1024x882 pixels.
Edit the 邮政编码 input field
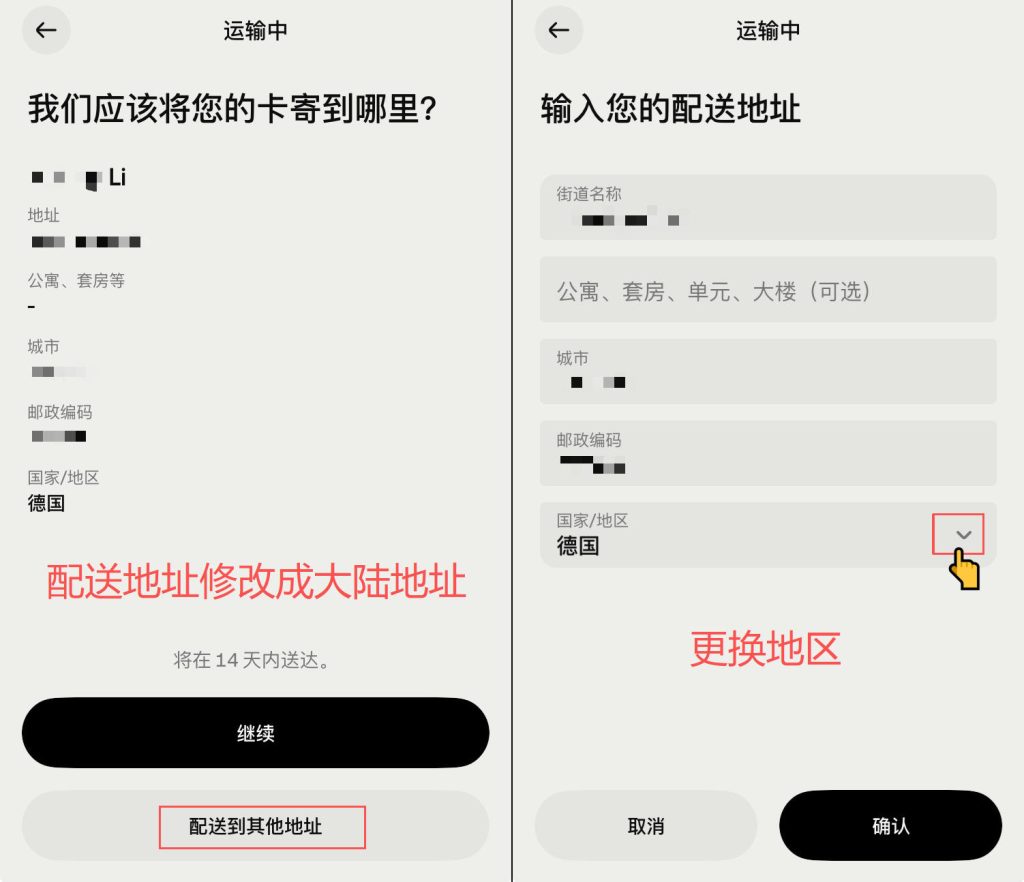click(768, 453)
